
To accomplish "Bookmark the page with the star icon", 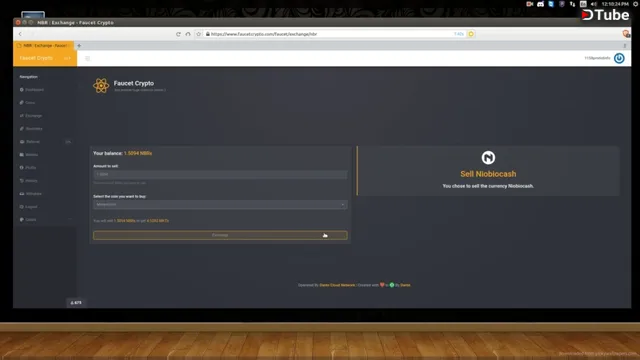I will [x=199, y=34].
